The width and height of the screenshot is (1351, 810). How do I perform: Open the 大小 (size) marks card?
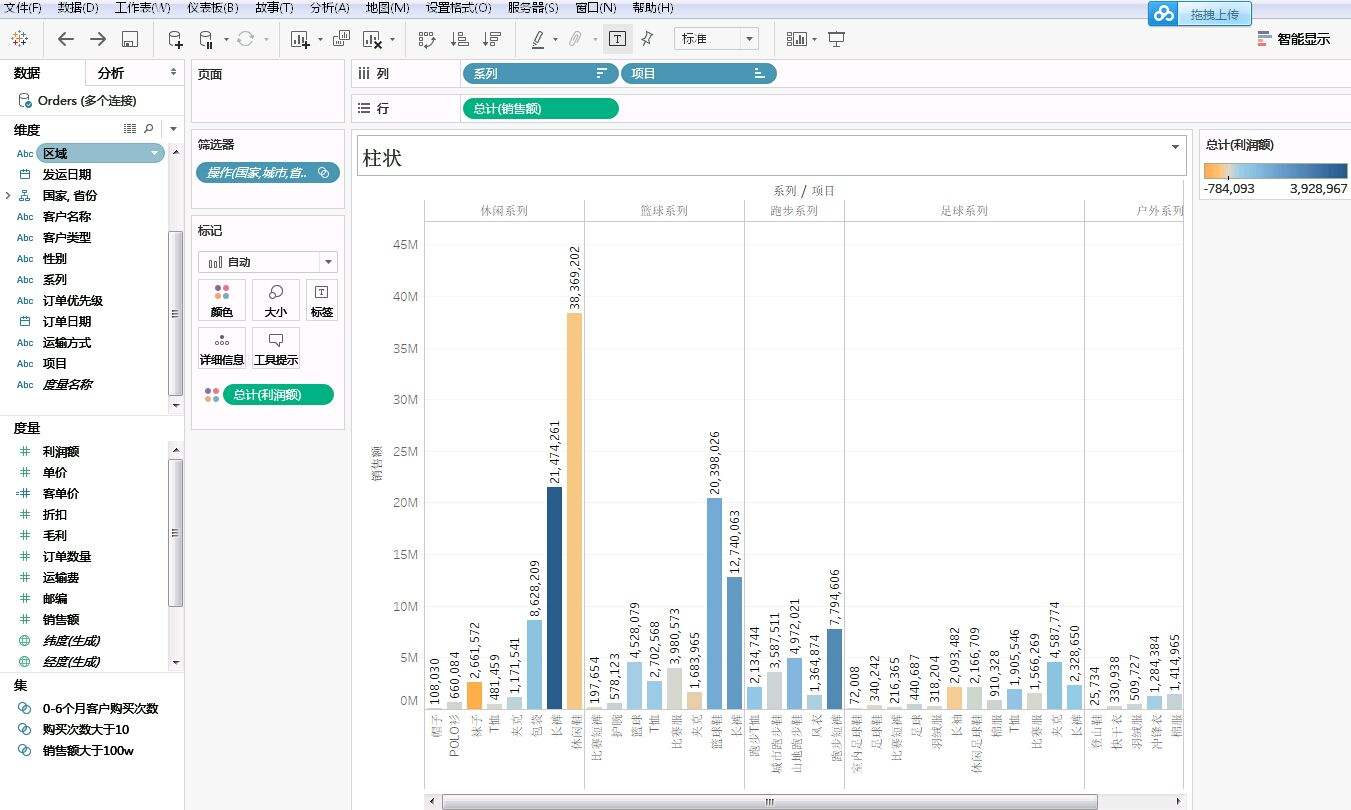pyautogui.click(x=276, y=299)
